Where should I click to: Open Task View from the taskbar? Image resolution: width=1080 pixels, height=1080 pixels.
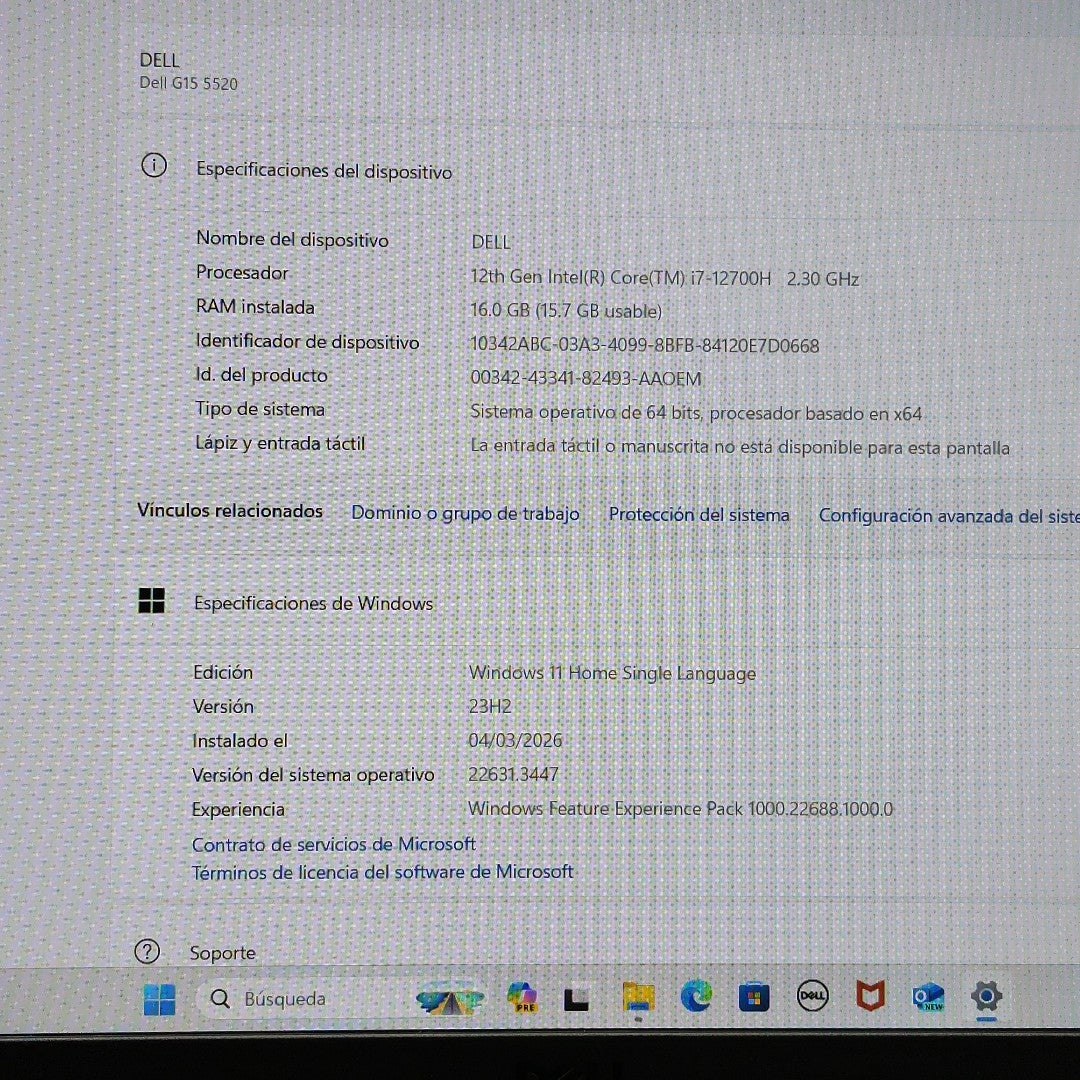coord(577,999)
